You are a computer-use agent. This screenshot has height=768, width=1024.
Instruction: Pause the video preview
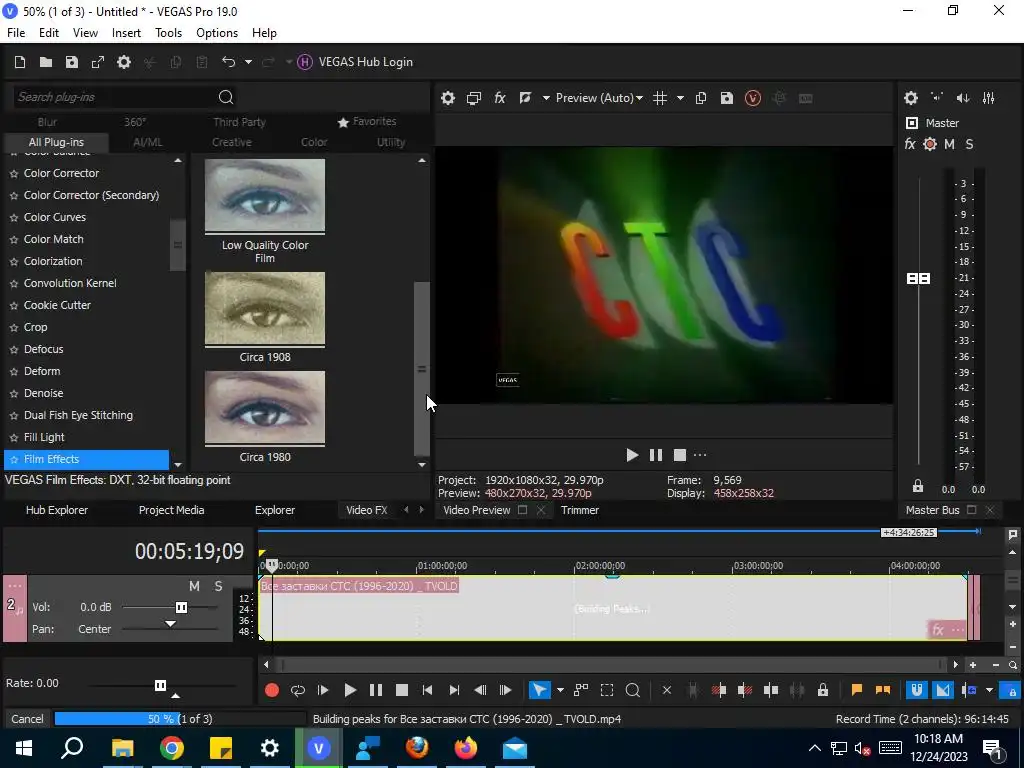(x=656, y=455)
